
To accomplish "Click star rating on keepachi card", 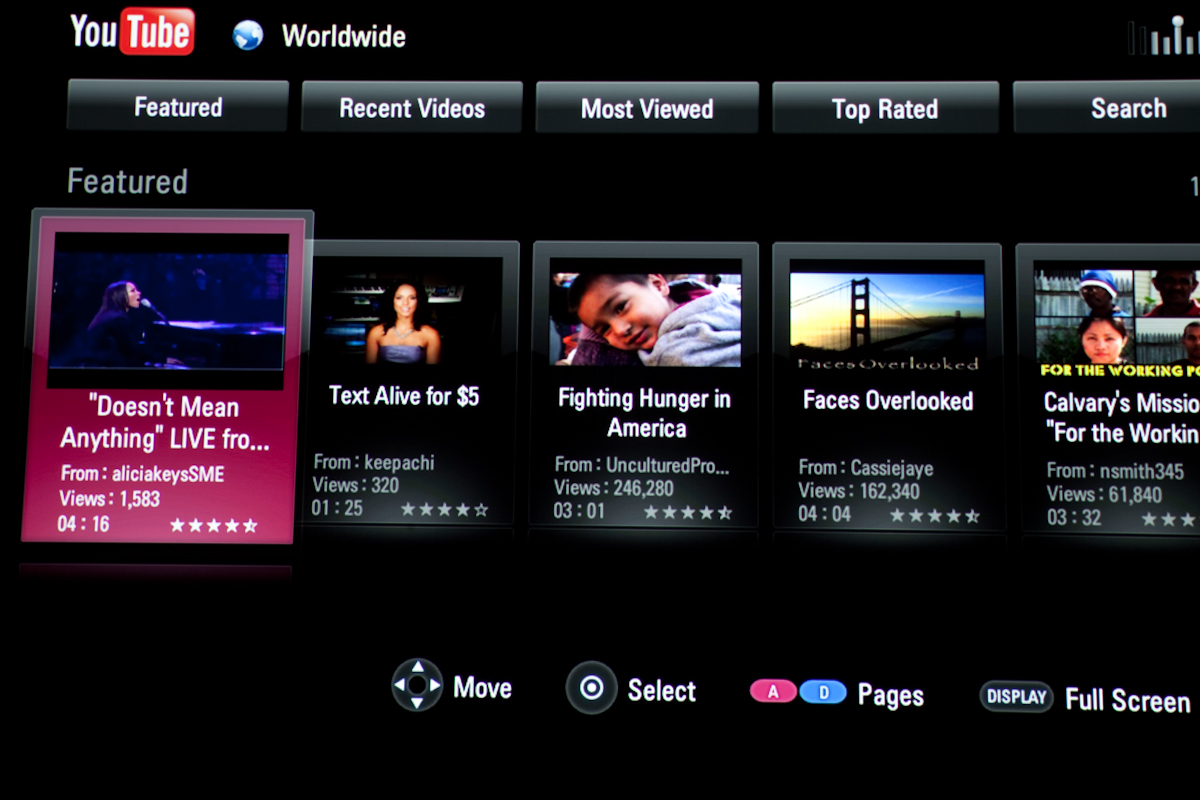I will 445,509.
